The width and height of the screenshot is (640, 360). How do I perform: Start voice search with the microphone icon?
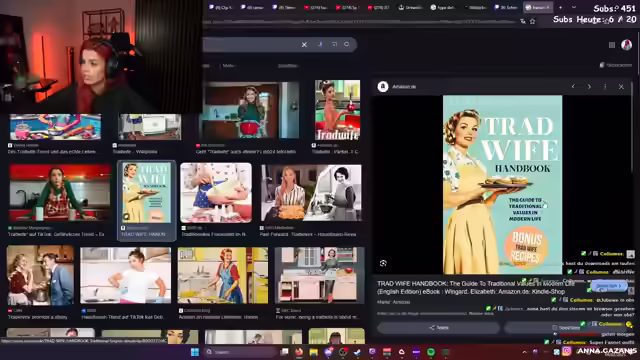click(x=320, y=44)
